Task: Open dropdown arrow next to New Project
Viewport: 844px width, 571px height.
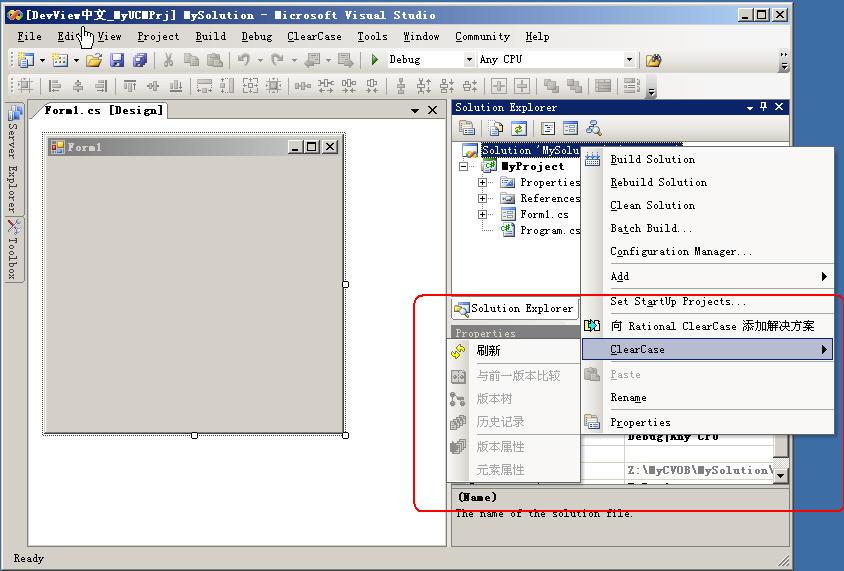Action: (42, 60)
